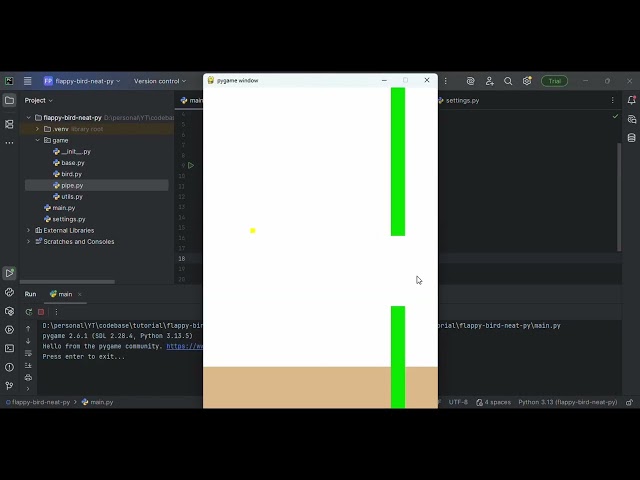Viewport: 640px width, 480px height.
Task: Open the pygame community link in console
Action: (184, 346)
